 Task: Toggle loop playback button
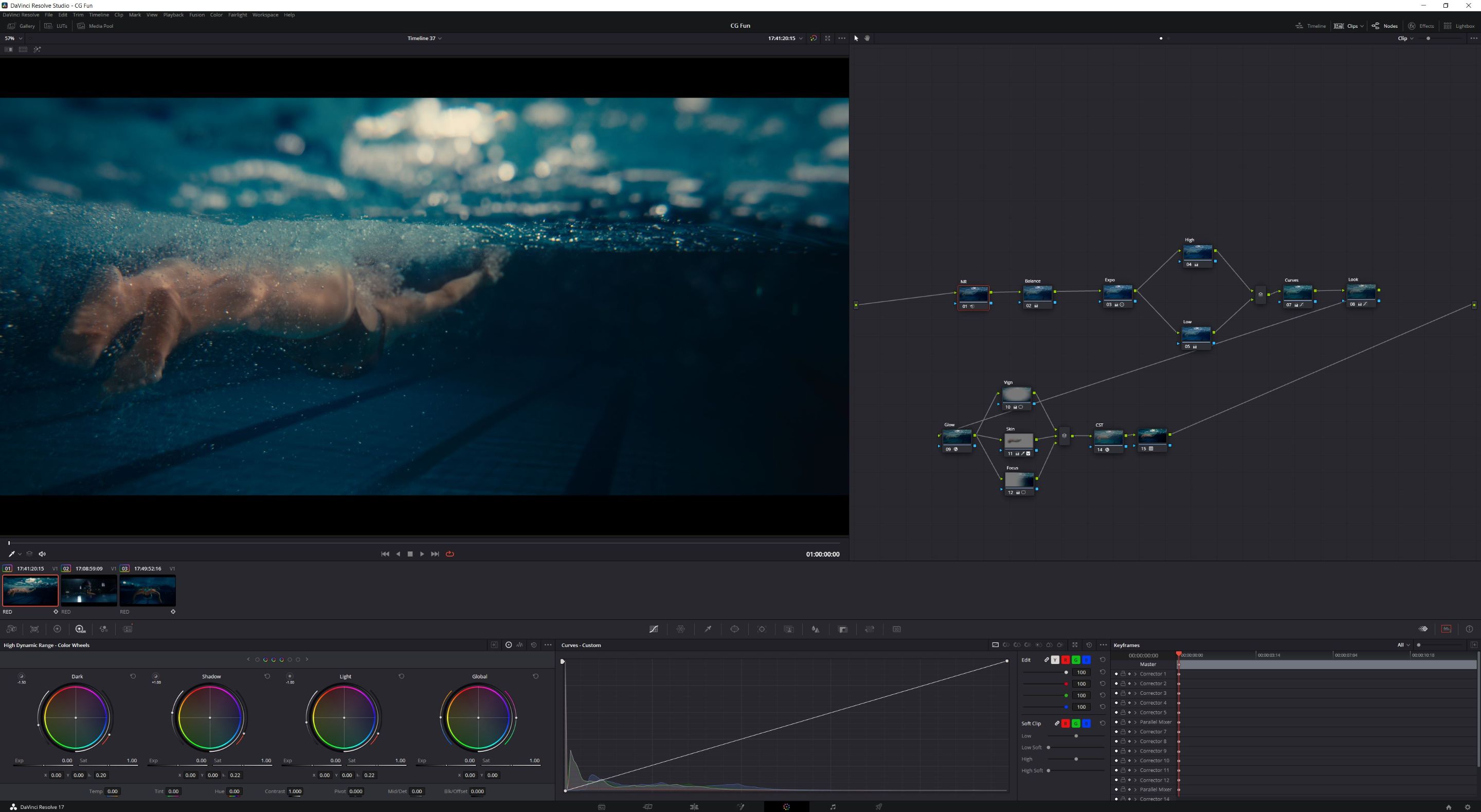[x=449, y=554]
